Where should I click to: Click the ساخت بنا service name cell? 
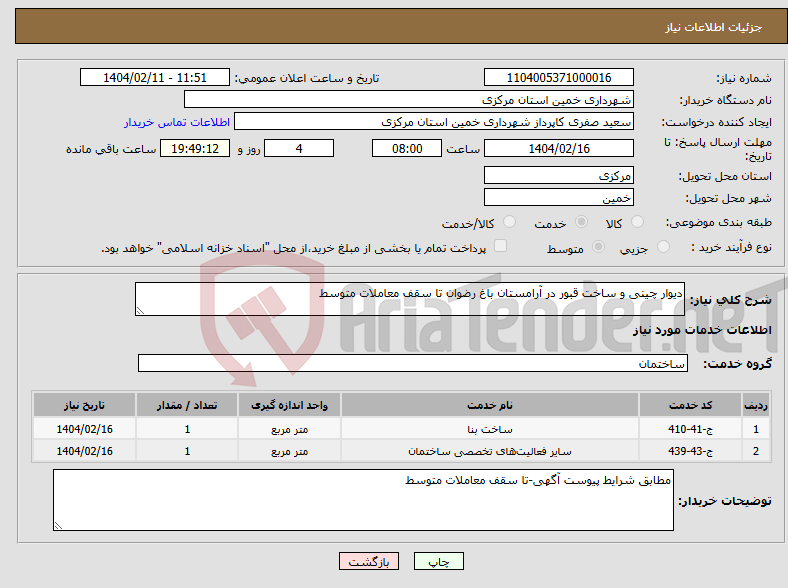(490, 429)
